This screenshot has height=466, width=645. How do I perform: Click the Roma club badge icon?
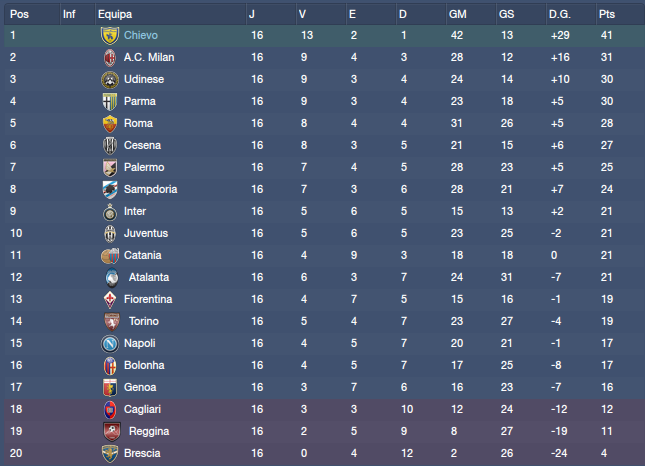point(110,123)
